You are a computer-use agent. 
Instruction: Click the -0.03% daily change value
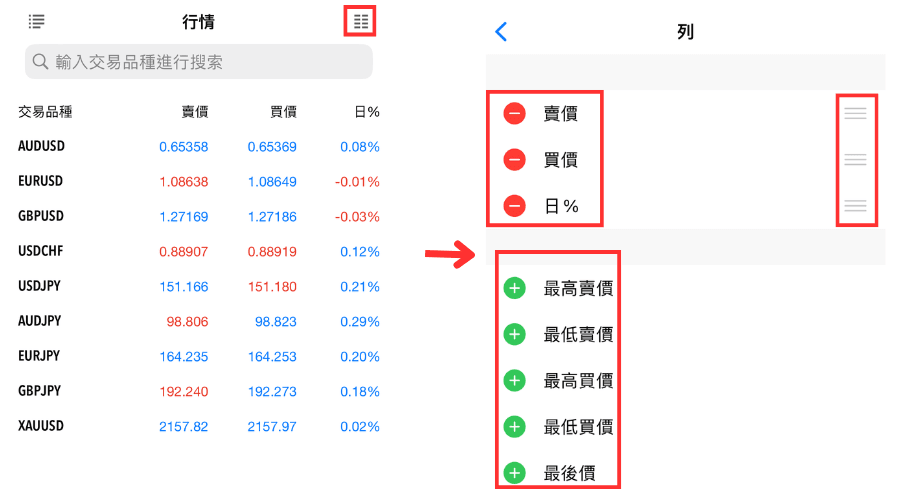pyautogui.click(x=357, y=217)
